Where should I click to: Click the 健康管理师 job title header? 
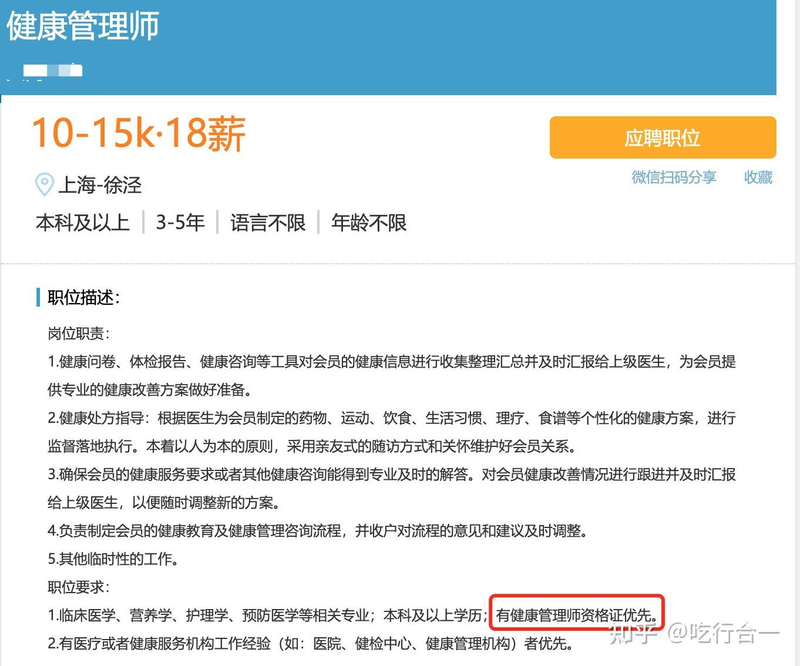point(83,27)
